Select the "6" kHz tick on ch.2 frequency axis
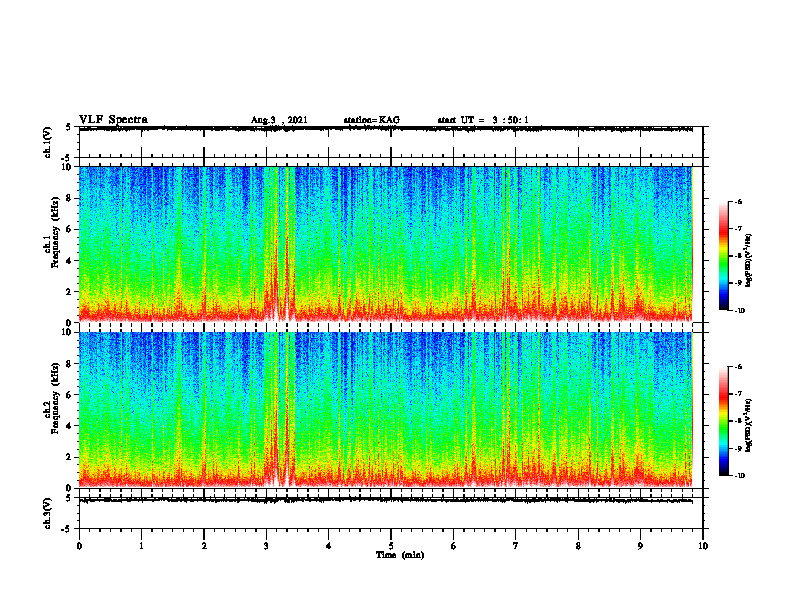Screen dimensions: 792x612 pyautogui.click(x=70, y=395)
